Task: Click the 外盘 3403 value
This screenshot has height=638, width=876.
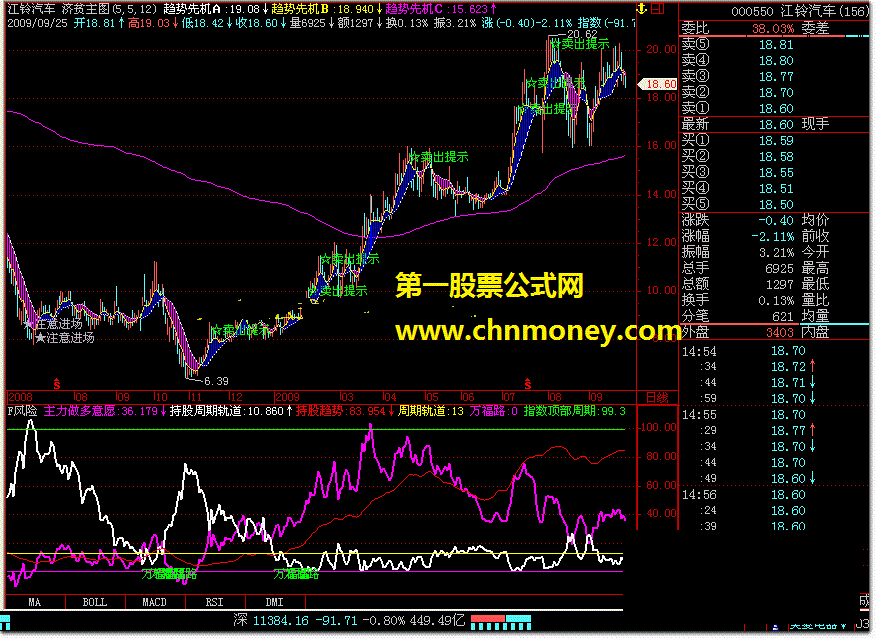Action: (x=779, y=333)
